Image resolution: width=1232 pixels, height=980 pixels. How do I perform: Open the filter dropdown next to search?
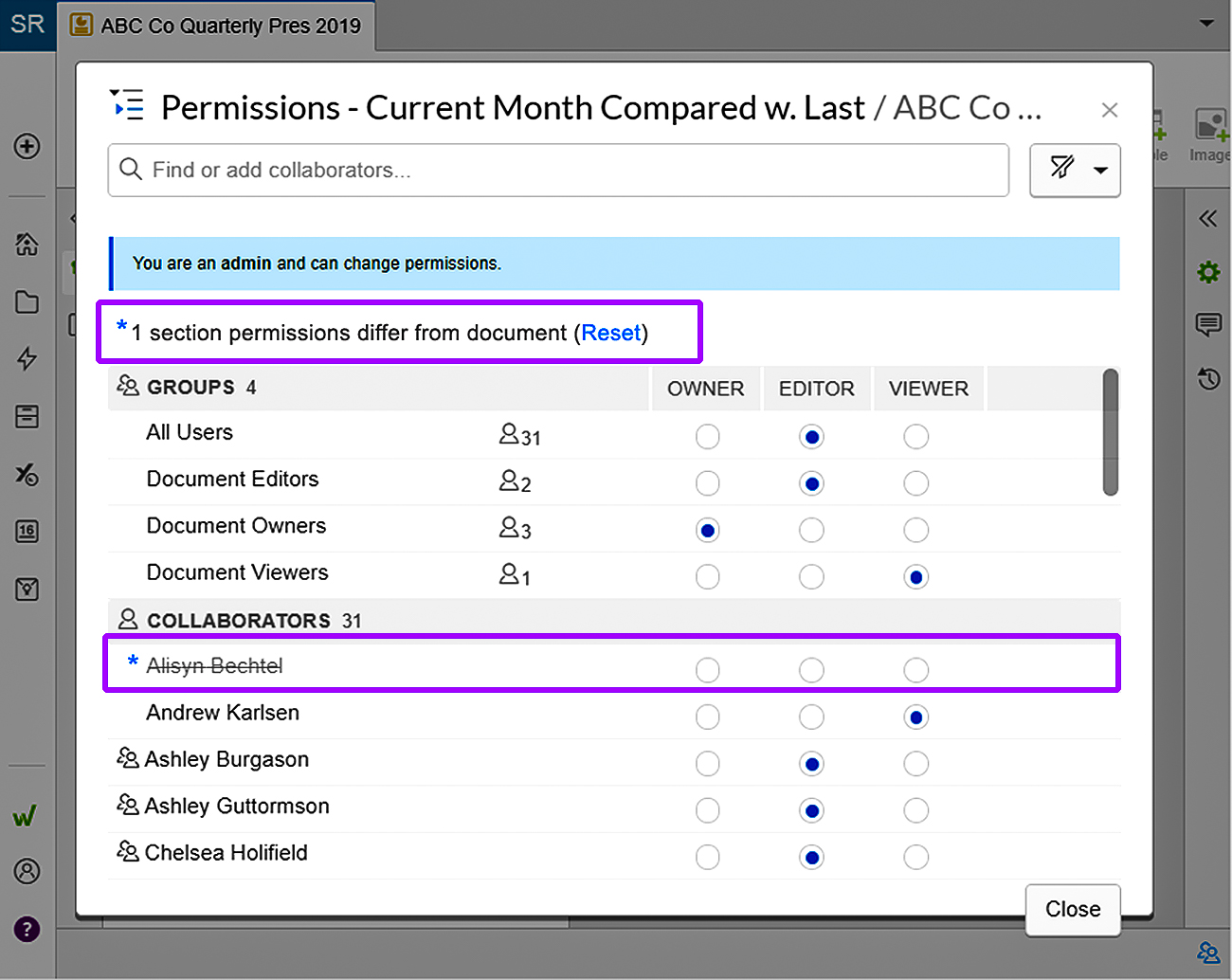(1075, 171)
